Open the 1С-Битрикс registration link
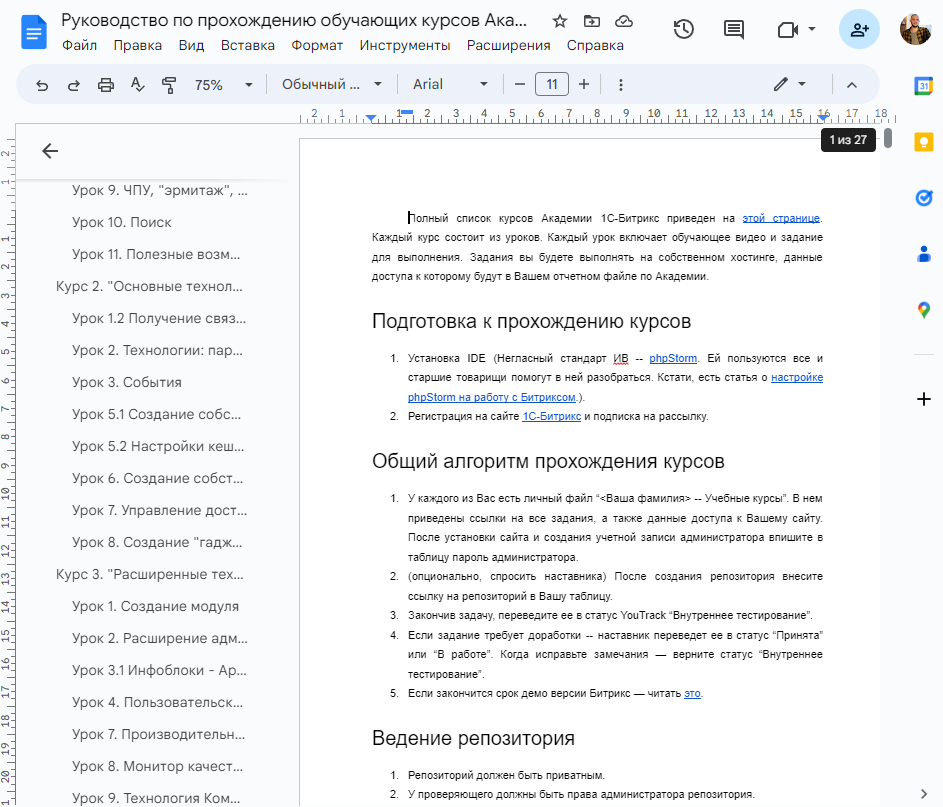The width and height of the screenshot is (943, 807). [551, 416]
